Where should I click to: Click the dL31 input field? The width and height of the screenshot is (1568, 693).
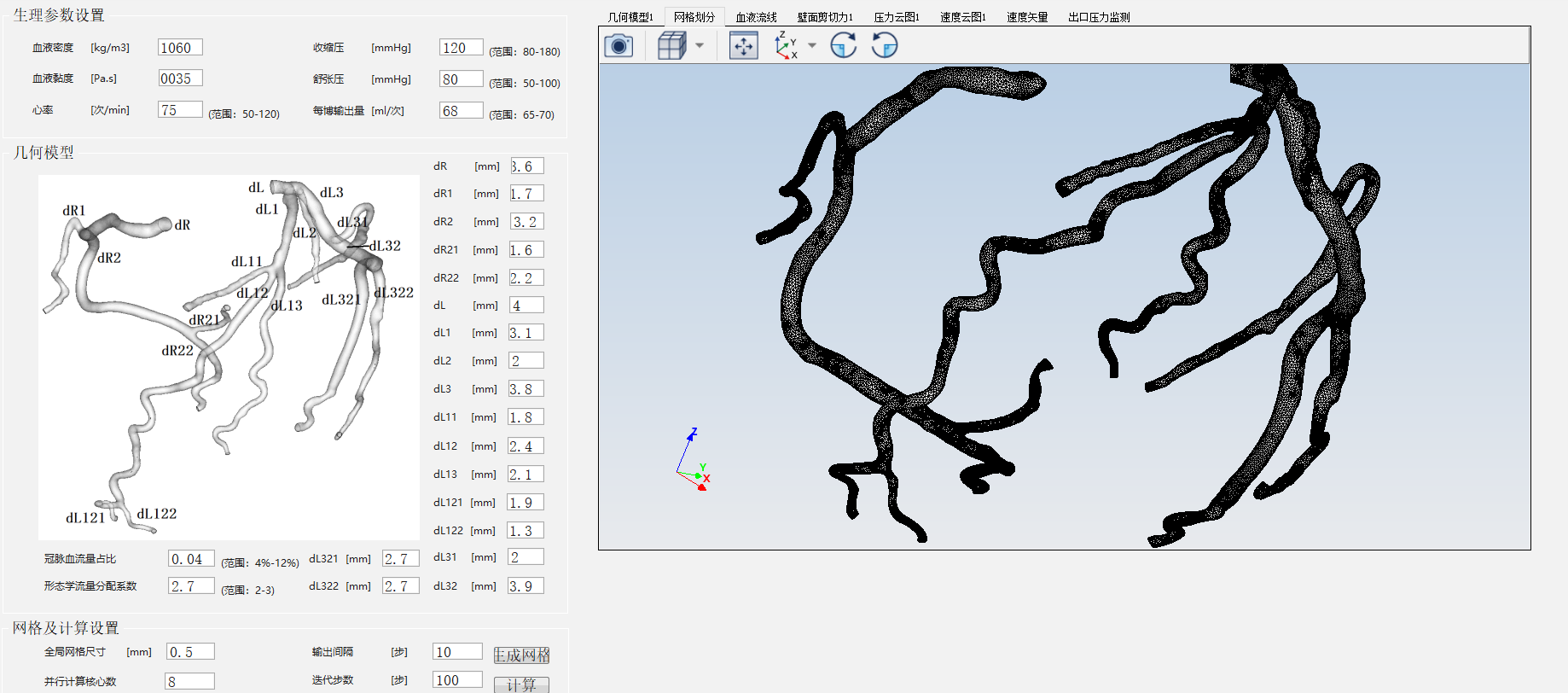click(526, 557)
